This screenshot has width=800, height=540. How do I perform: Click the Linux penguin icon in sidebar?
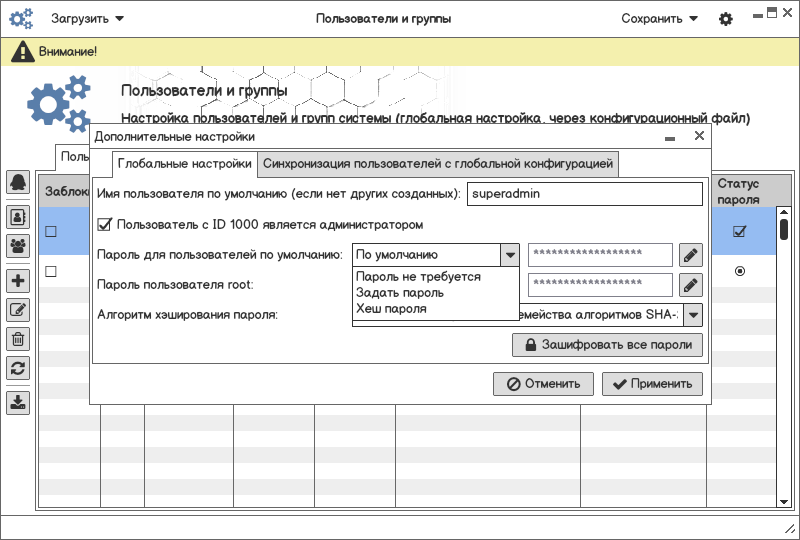18,182
